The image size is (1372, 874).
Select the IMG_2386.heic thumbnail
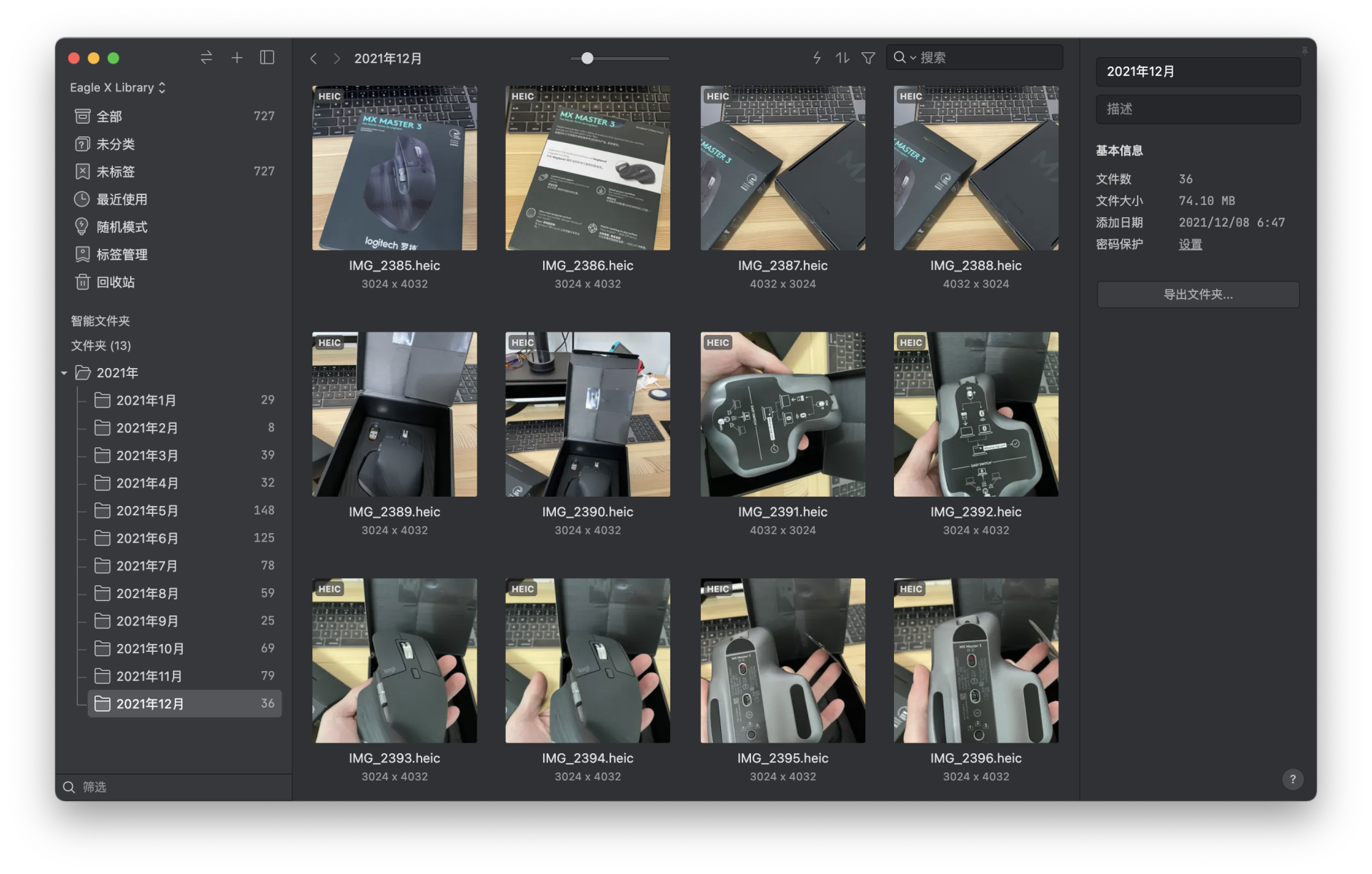pos(587,168)
